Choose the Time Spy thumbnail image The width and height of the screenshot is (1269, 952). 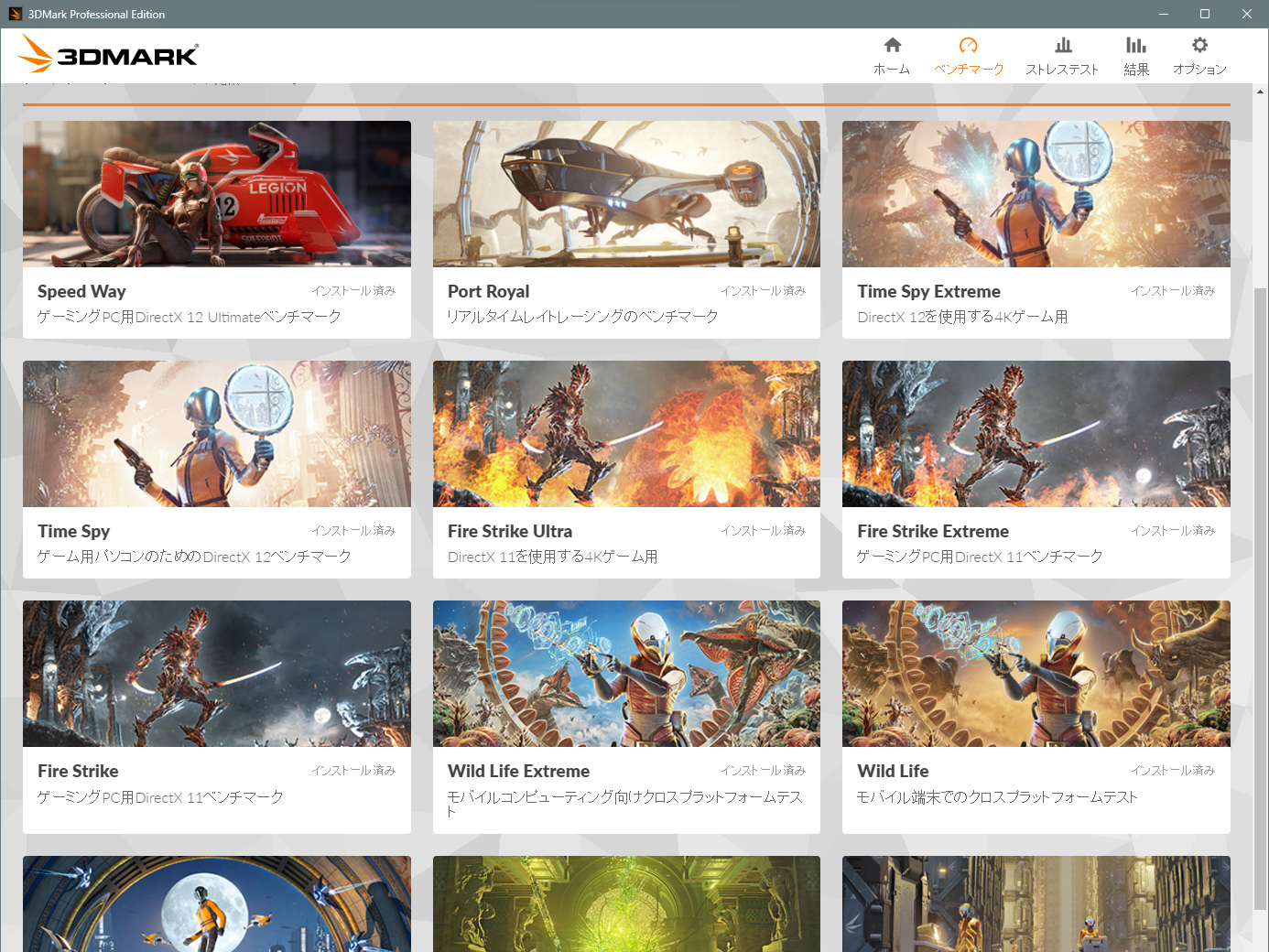point(217,434)
